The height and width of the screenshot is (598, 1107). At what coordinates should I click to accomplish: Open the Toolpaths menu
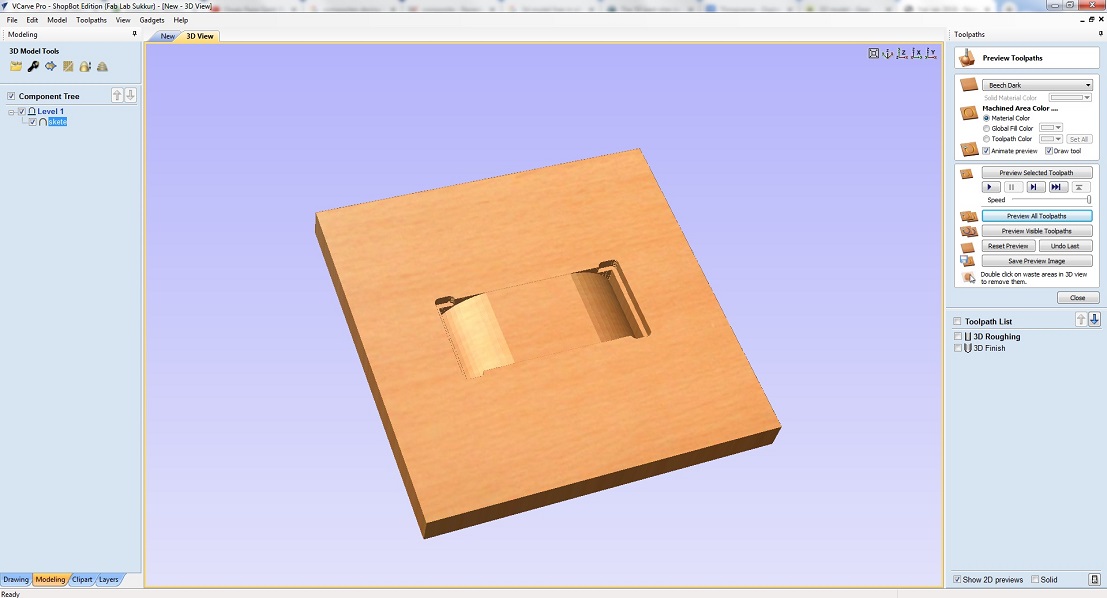[x=92, y=20]
